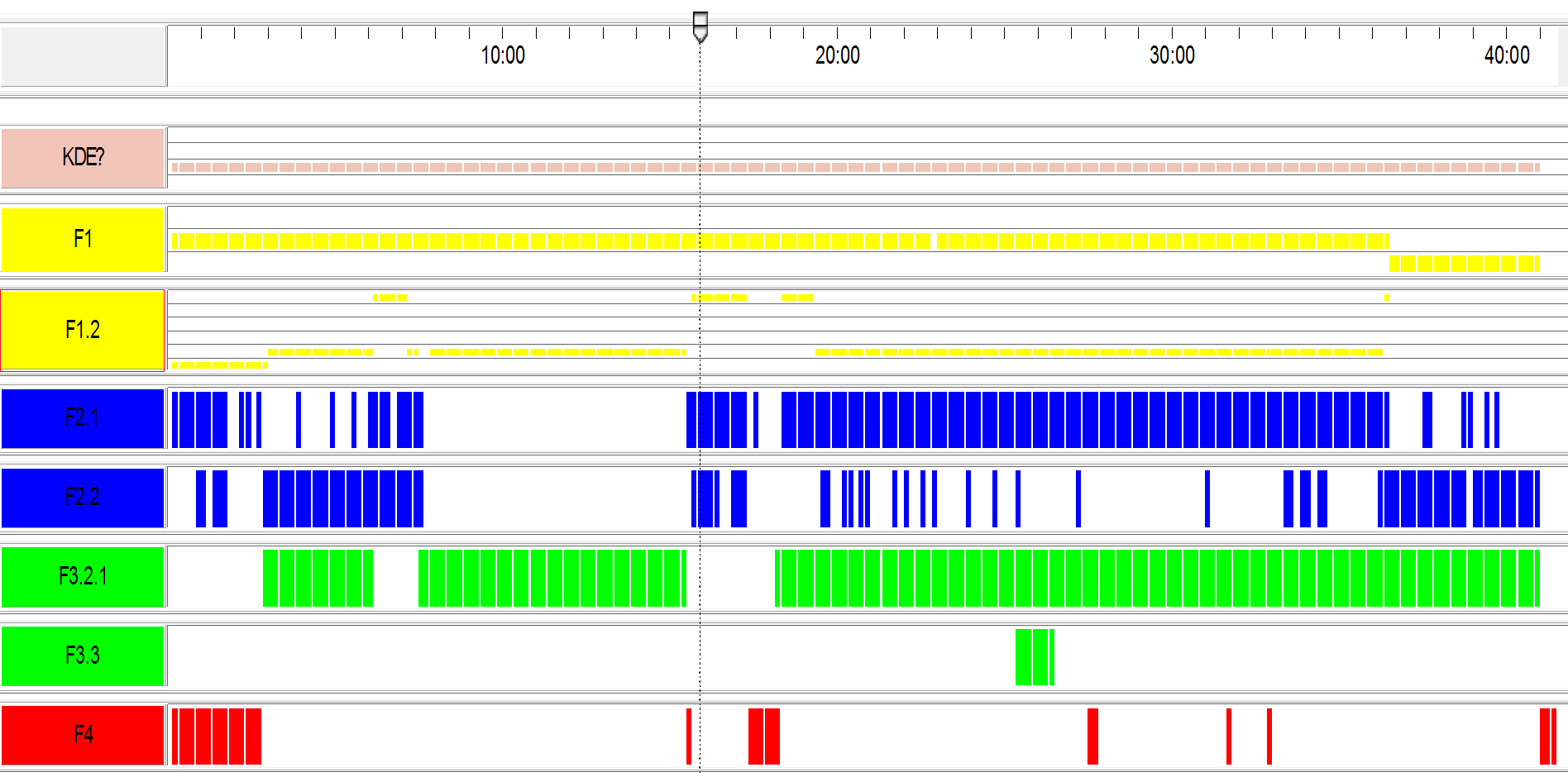The height and width of the screenshot is (777, 1568).
Task: Select the F1 tier label
Action: pyautogui.click(x=83, y=239)
